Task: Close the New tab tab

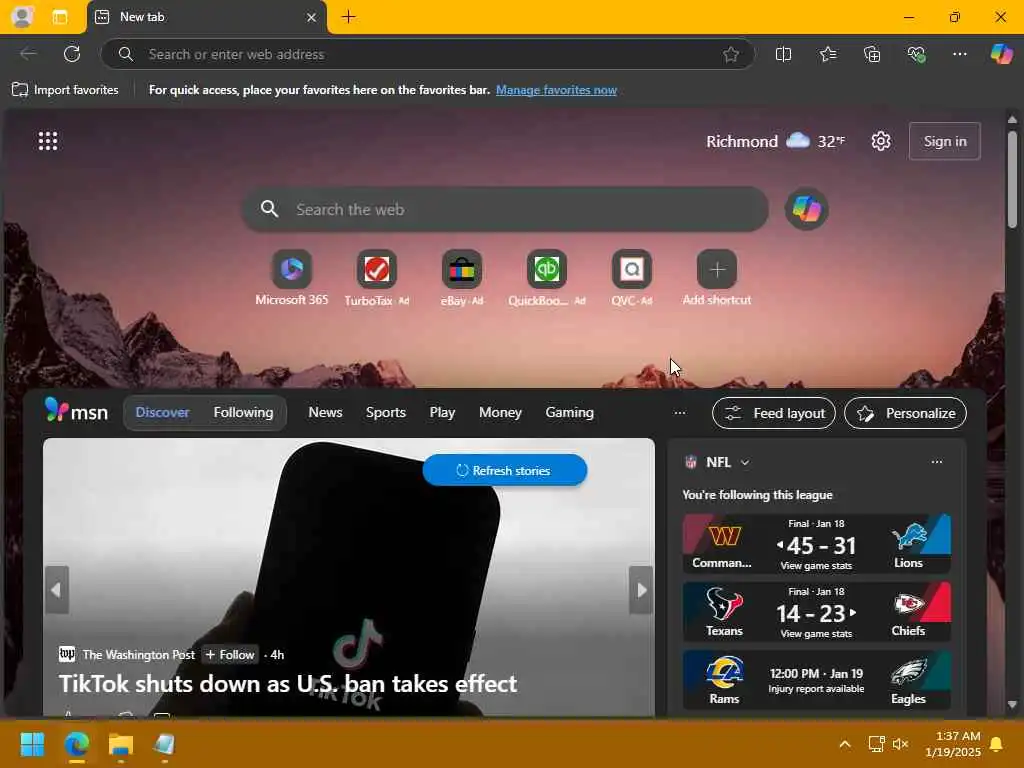Action: point(312,17)
